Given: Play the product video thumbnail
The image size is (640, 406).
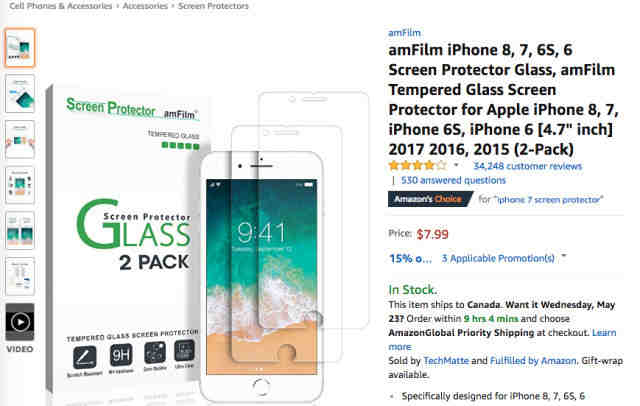Looking at the screenshot, I should (x=20, y=322).
